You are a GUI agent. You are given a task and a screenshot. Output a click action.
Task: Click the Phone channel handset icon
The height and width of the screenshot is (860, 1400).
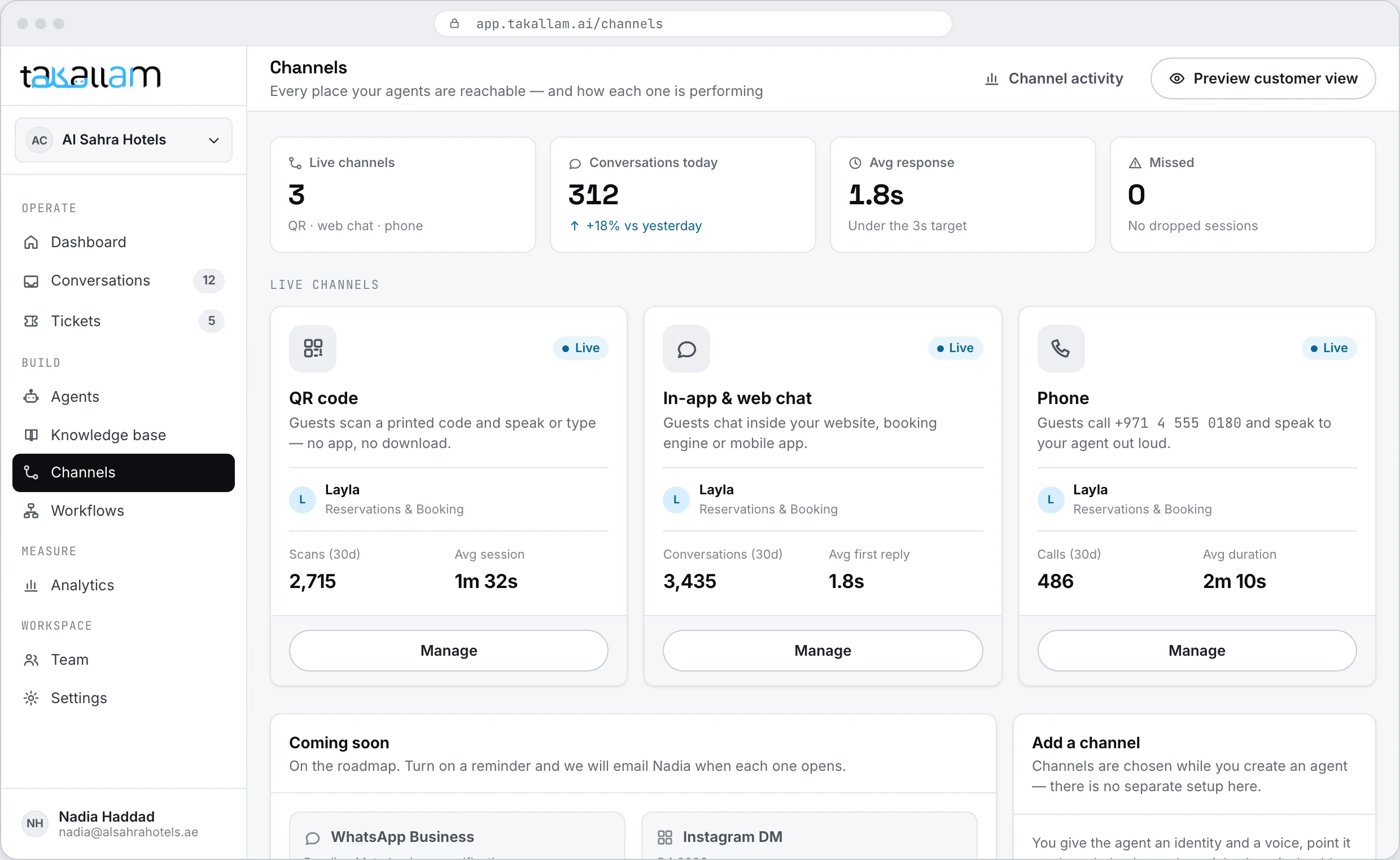coord(1061,349)
